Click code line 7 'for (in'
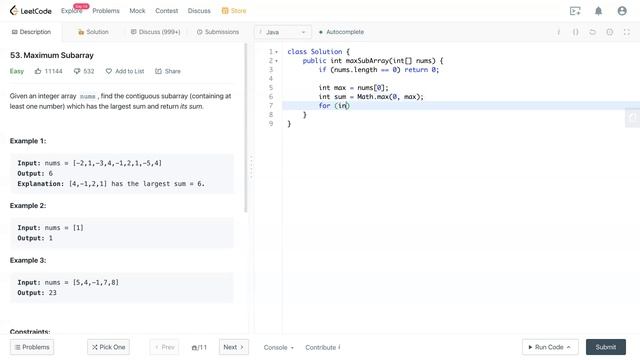This screenshot has height=360, width=640. [x=334, y=106]
